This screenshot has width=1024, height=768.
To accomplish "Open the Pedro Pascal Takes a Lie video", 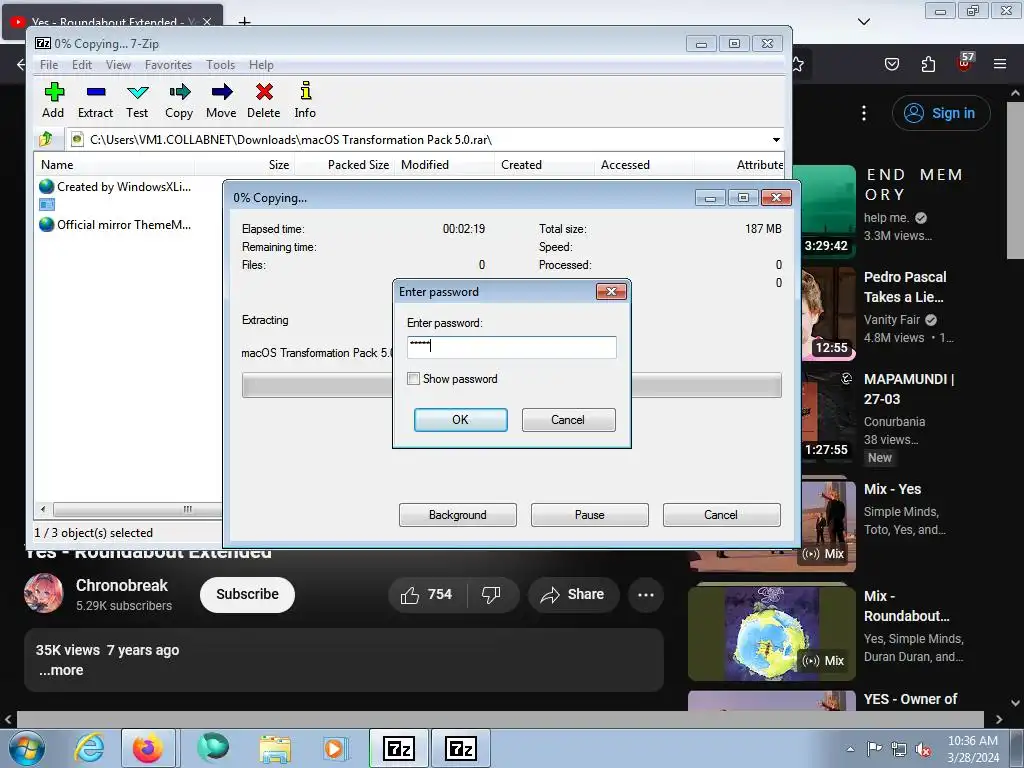I will (904, 287).
